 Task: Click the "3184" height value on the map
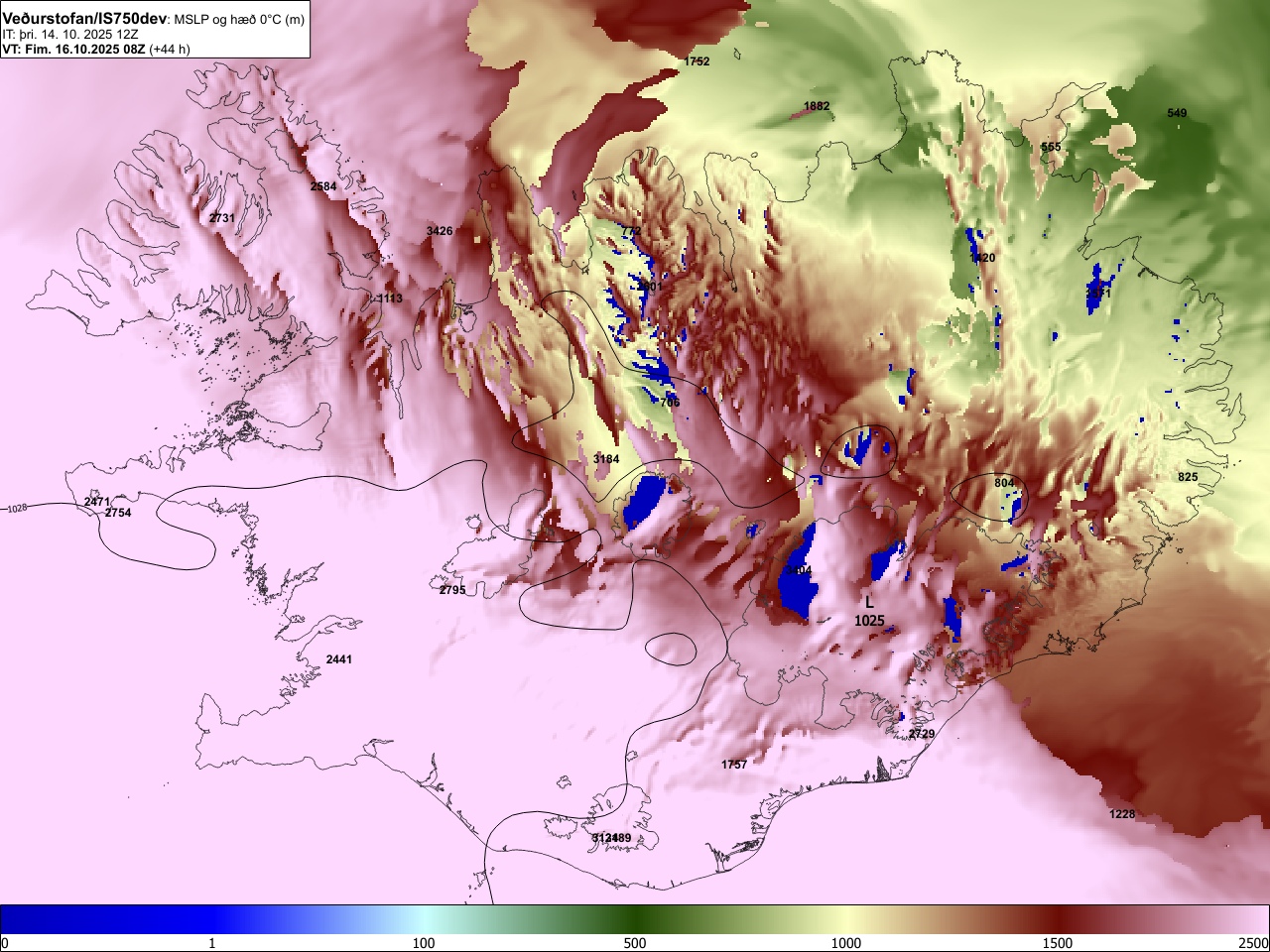(606, 459)
